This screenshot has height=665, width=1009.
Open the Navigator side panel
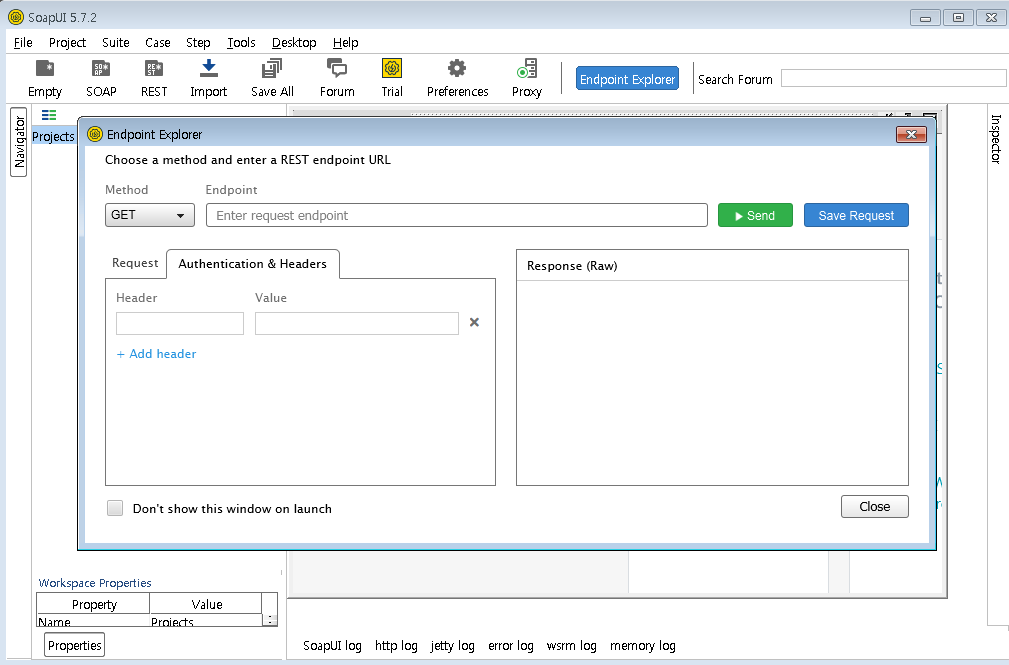(19, 144)
